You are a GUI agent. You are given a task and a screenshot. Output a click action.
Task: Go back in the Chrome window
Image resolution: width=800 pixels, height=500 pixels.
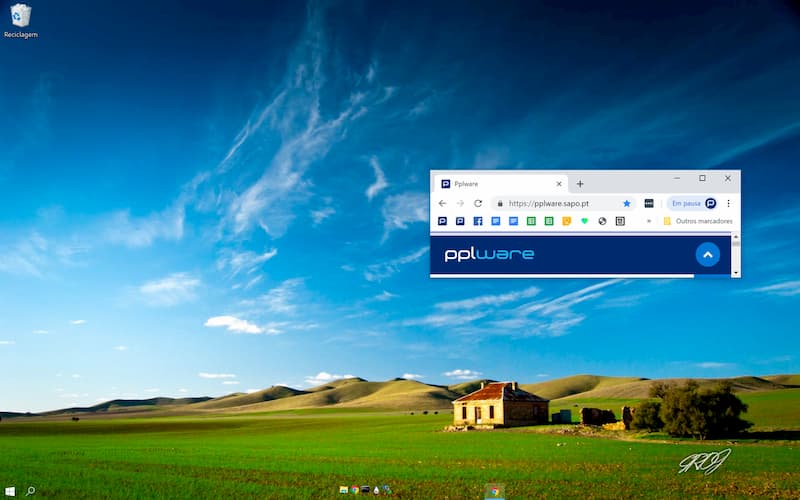(442, 203)
